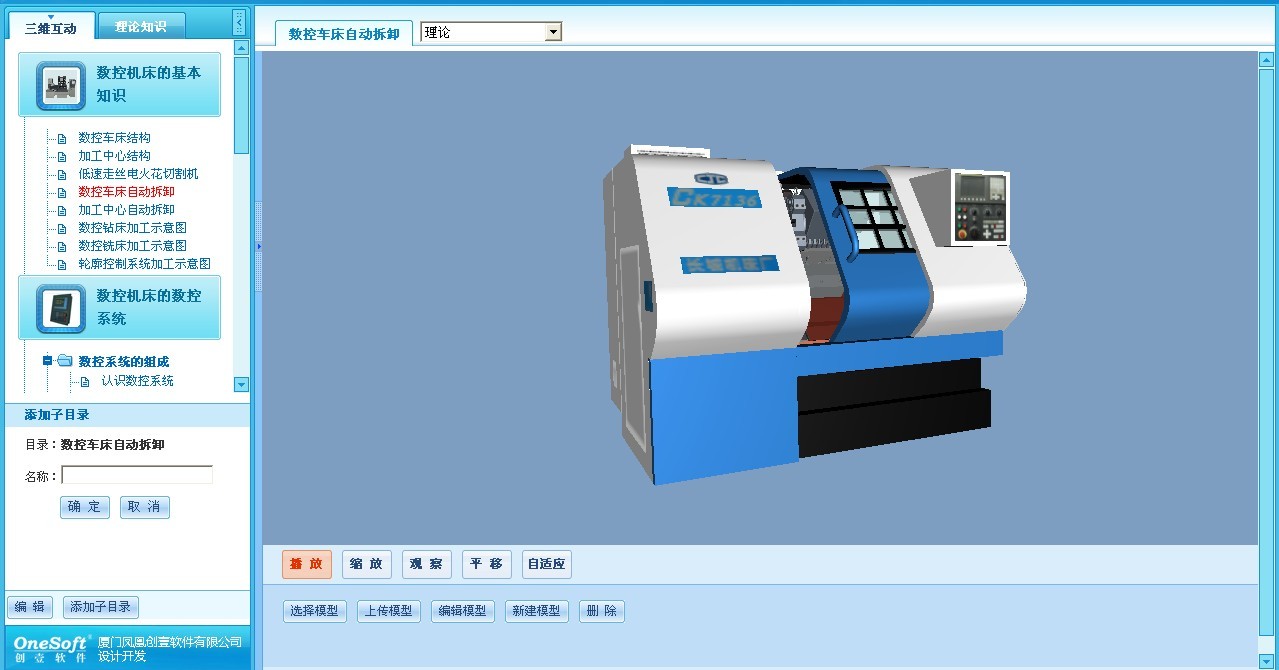Activate the 缩放 zoom mode button
This screenshot has height=670, width=1279.
click(x=366, y=564)
